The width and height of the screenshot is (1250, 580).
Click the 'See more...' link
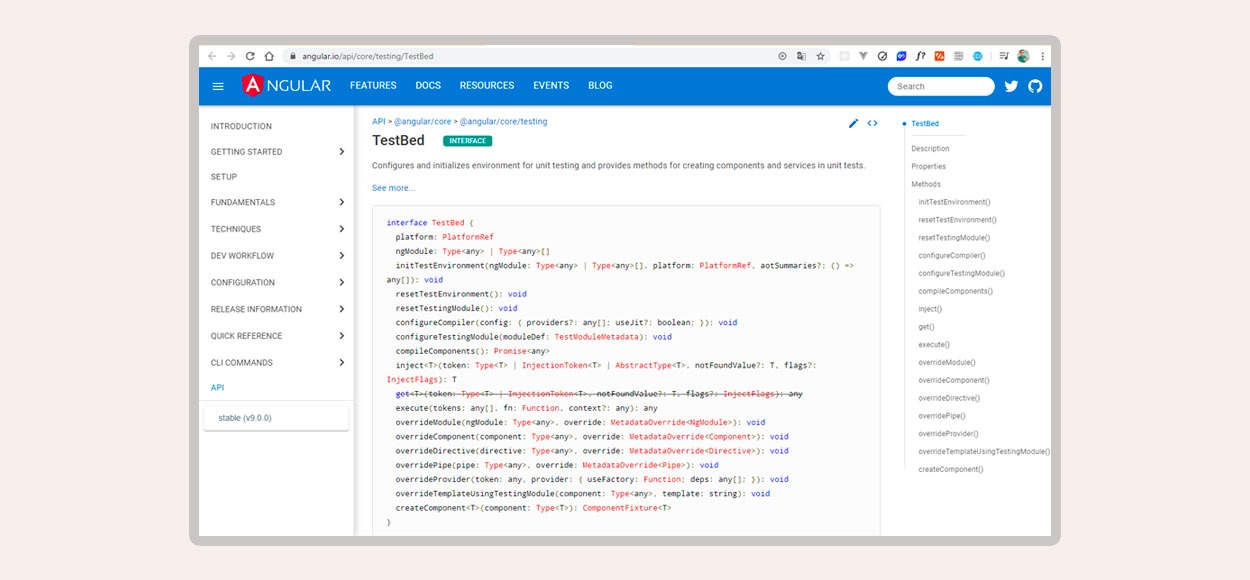[x=393, y=188]
